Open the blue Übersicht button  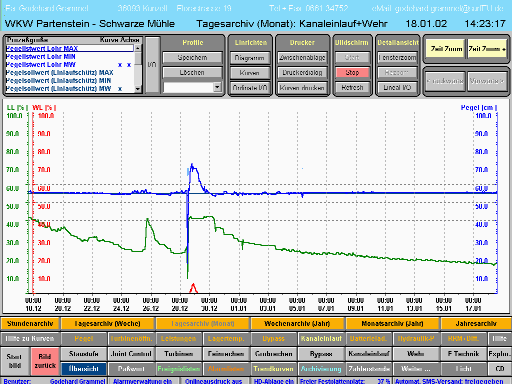pyautogui.click(x=84, y=369)
